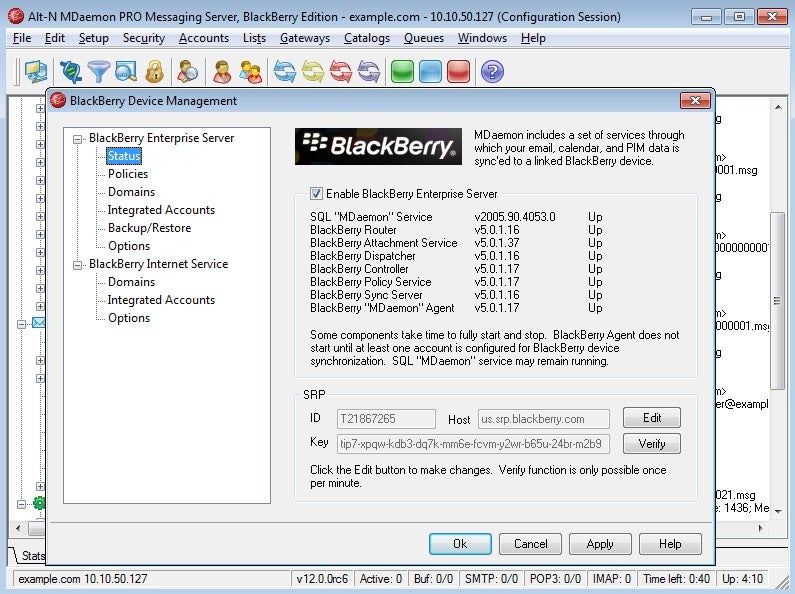Click the magnifier over chart toolbar icon

click(x=126, y=71)
